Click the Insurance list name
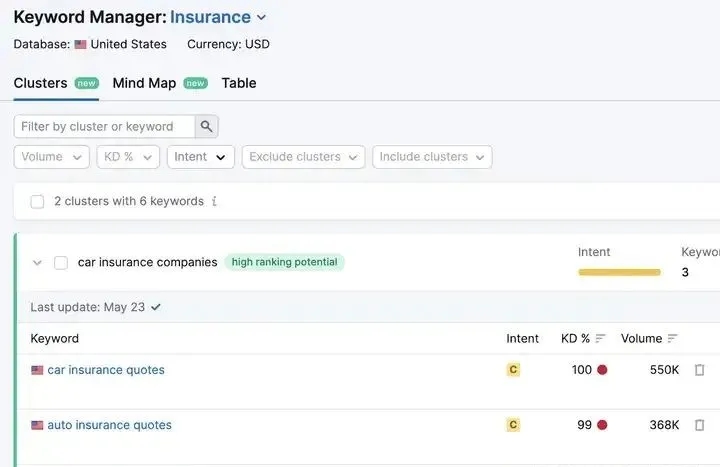This screenshot has height=467, width=720. point(210,17)
